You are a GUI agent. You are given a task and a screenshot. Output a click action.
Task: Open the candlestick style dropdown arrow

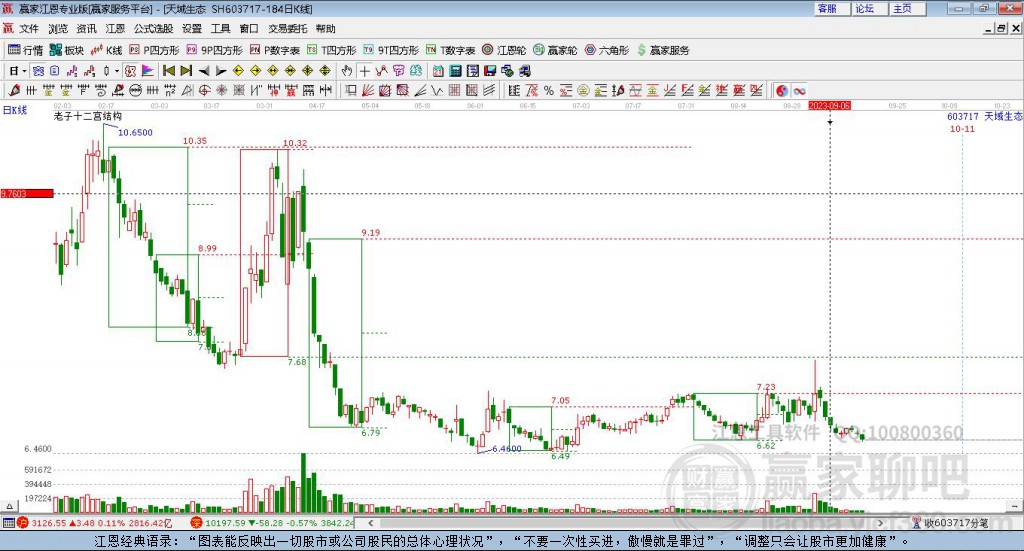(x=116, y=71)
